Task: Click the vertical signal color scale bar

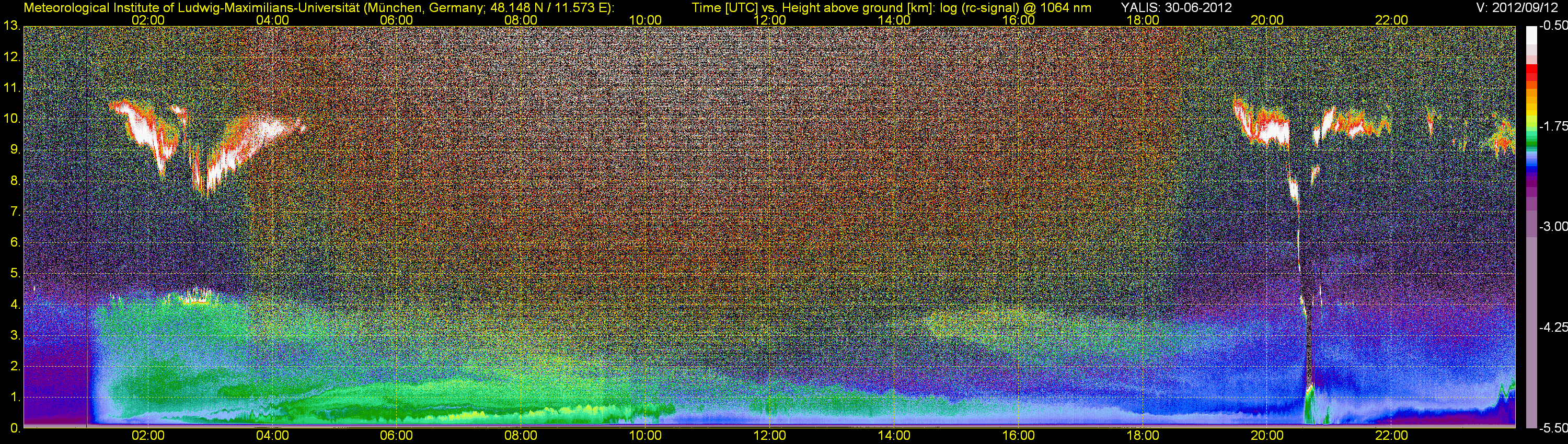Action: [1531, 227]
